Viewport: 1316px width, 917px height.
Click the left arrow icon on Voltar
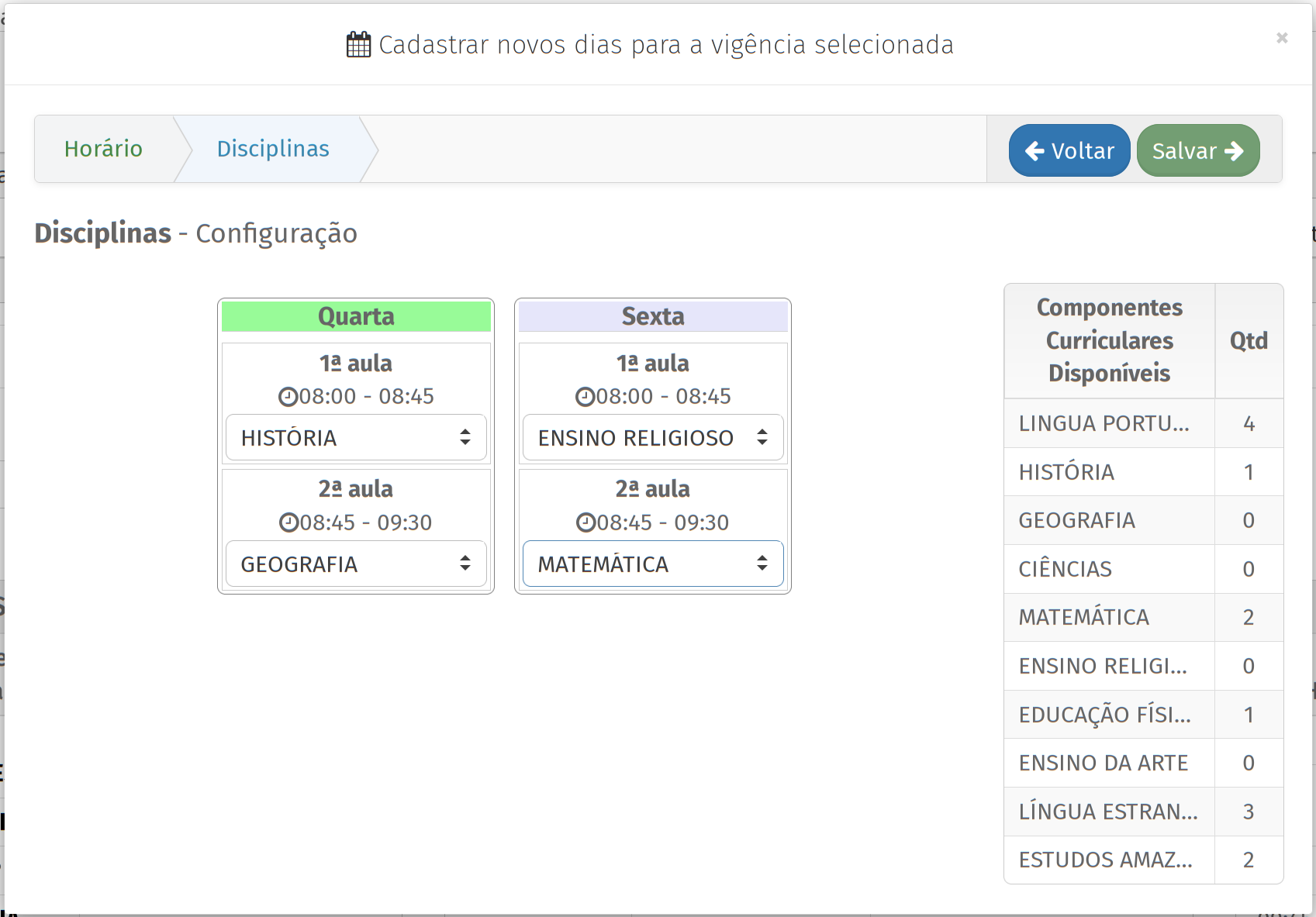pos(1034,151)
